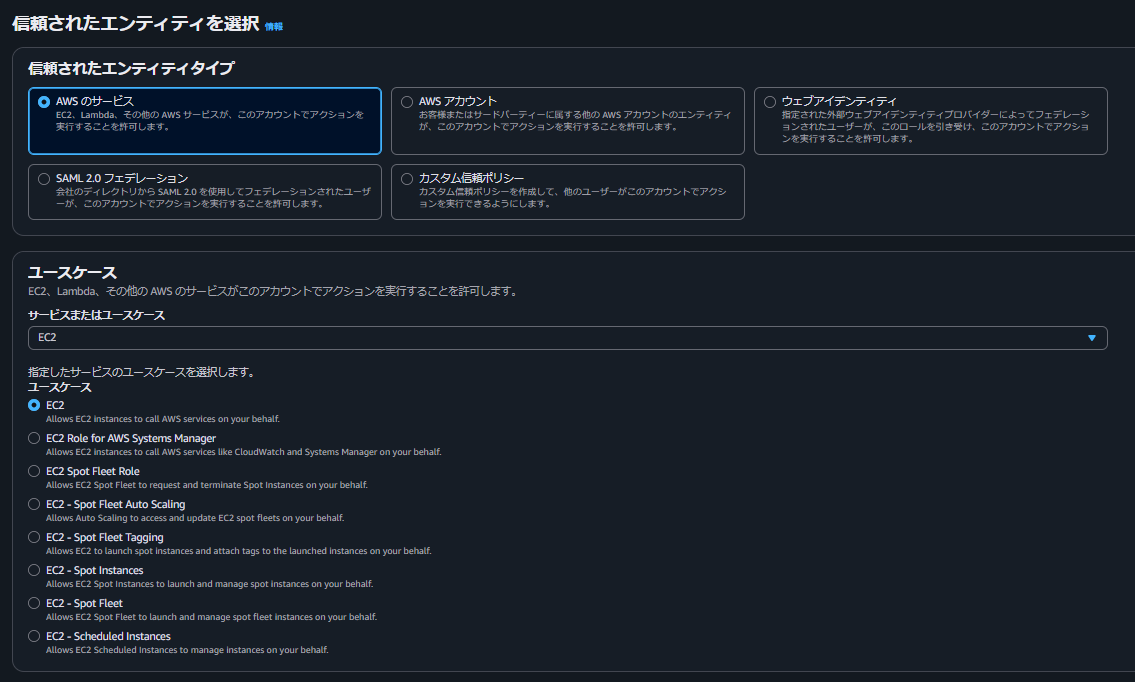The width and height of the screenshot is (1135, 682).
Task: Select the EC2 Spot Fleet Role use case
Action: (33, 470)
